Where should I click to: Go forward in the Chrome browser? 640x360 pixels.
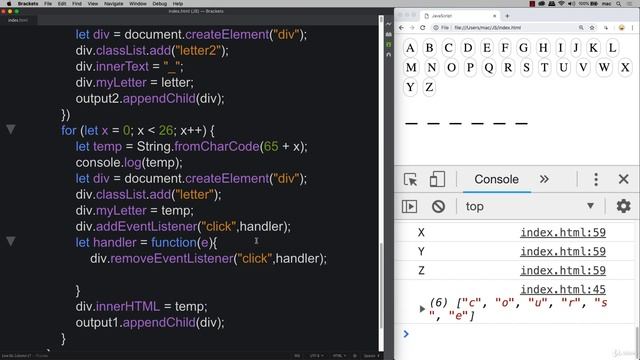coord(412,28)
